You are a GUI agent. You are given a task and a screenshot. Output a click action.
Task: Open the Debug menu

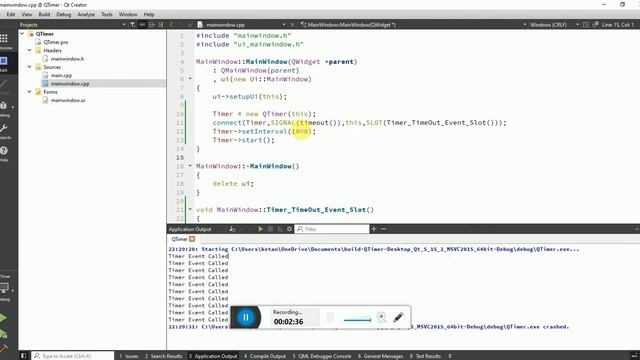point(64,14)
